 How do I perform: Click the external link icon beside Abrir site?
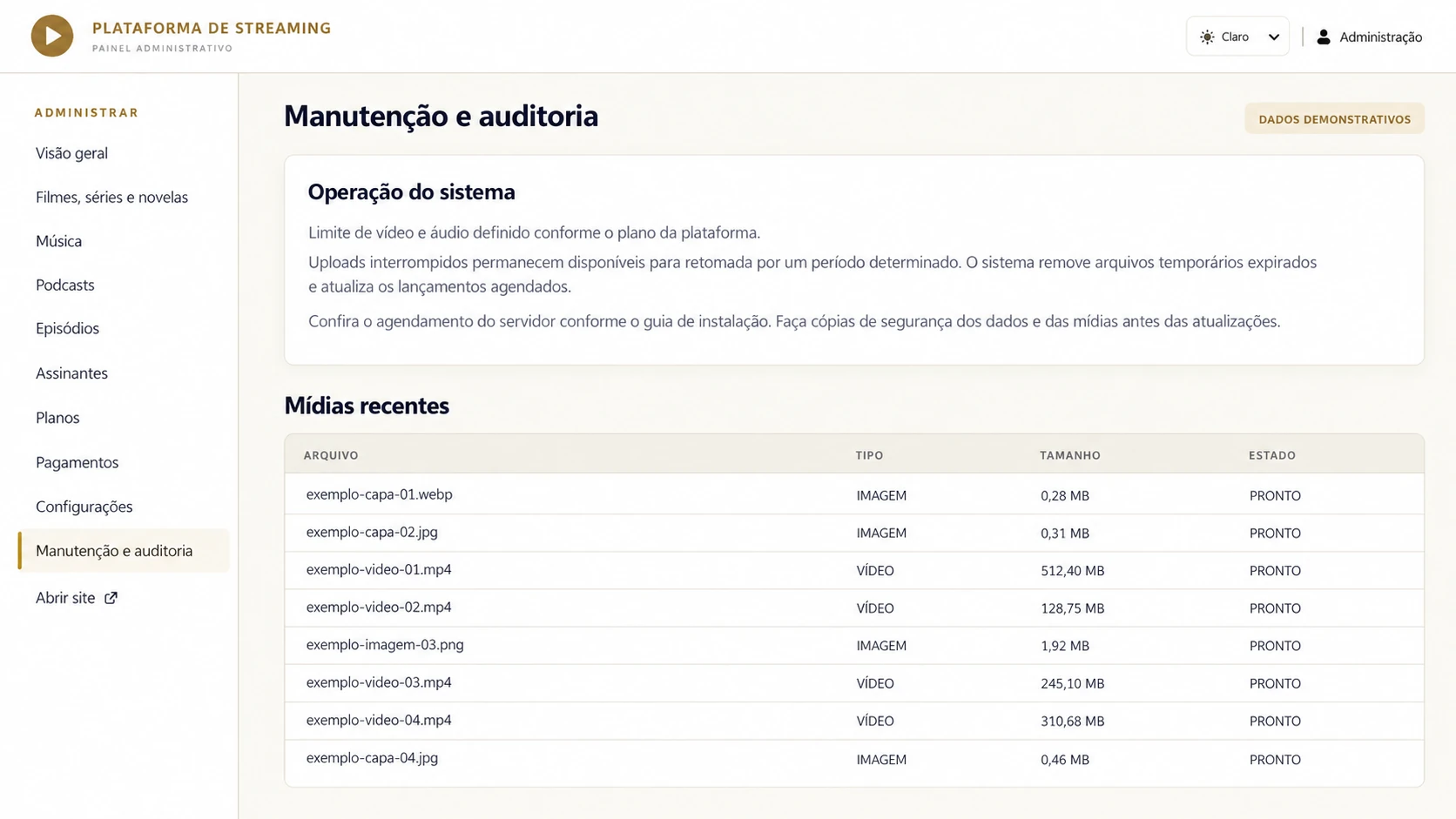(111, 598)
